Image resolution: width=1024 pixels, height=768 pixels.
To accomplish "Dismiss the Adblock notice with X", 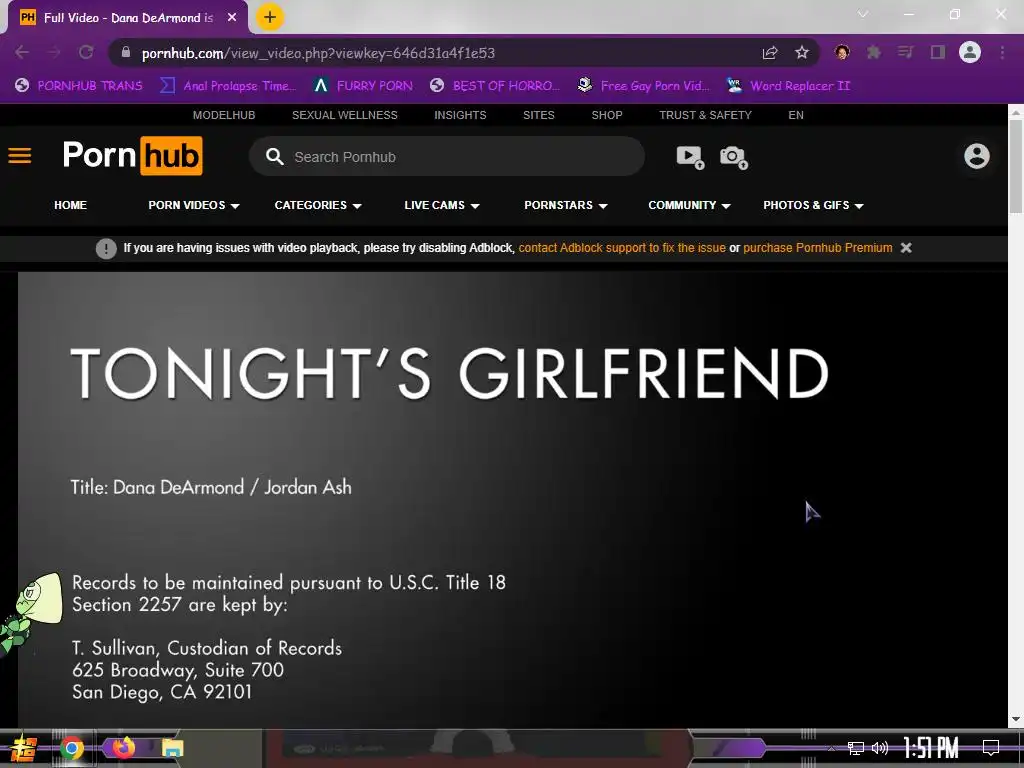I will pyautogui.click(x=906, y=248).
